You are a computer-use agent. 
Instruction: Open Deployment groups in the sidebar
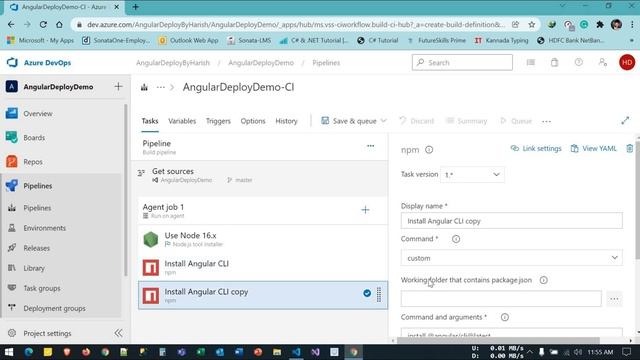tap(54, 308)
